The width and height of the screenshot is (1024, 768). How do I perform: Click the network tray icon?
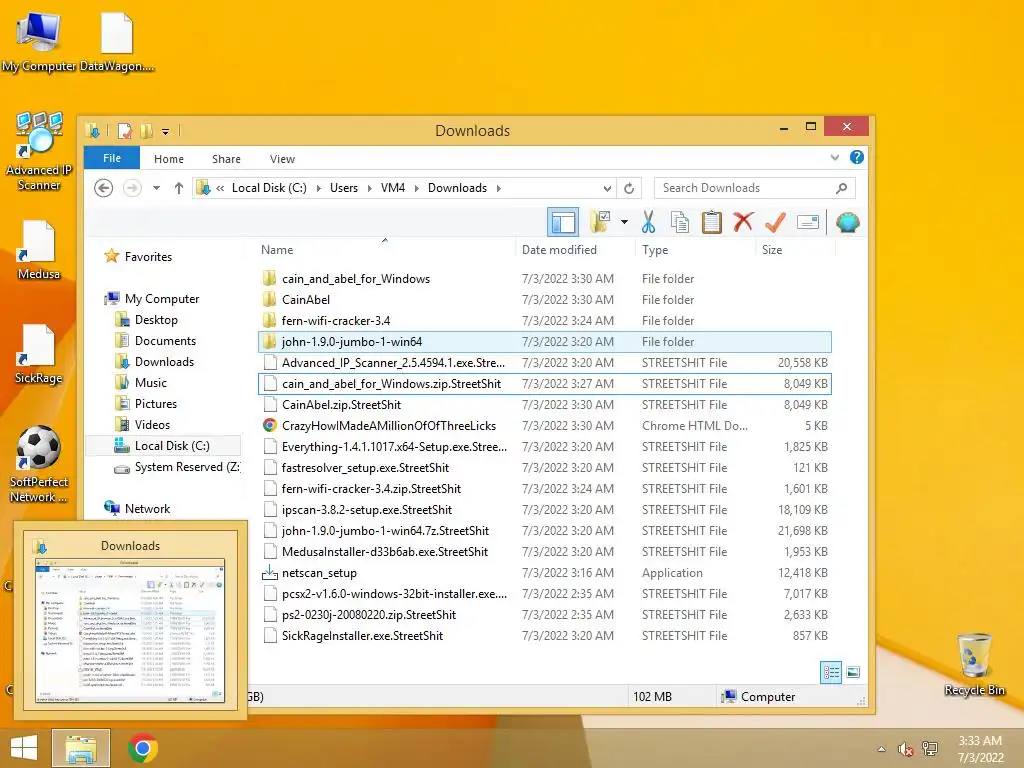pyautogui.click(x=930, y=749)
